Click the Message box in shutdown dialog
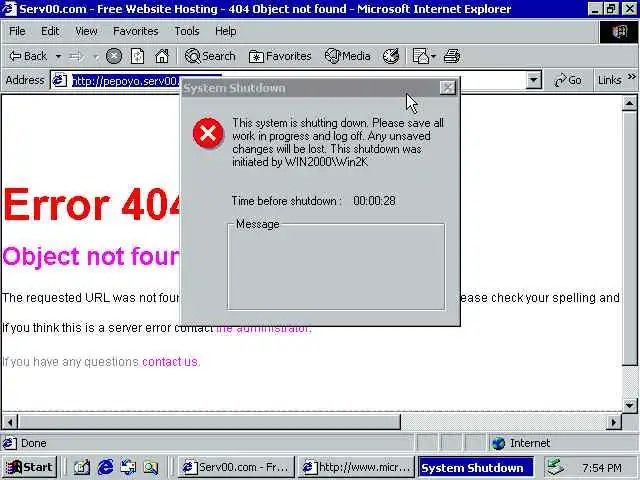This screenshot has height=480, width=640. 336,267
